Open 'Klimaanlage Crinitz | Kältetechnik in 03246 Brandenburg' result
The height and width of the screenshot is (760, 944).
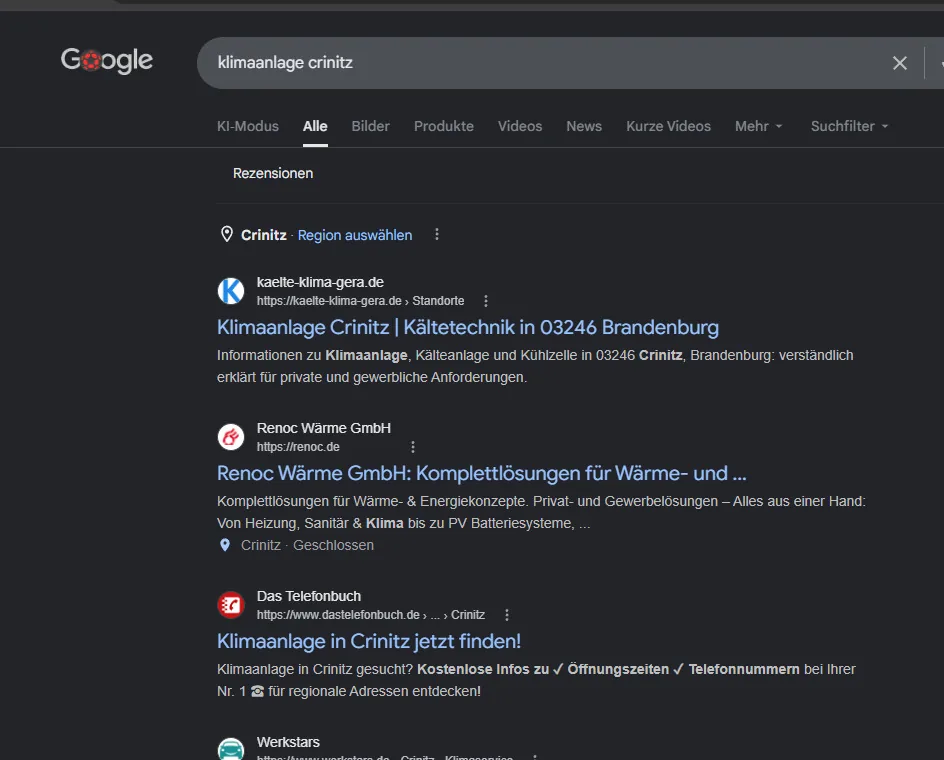coord(467,327)
